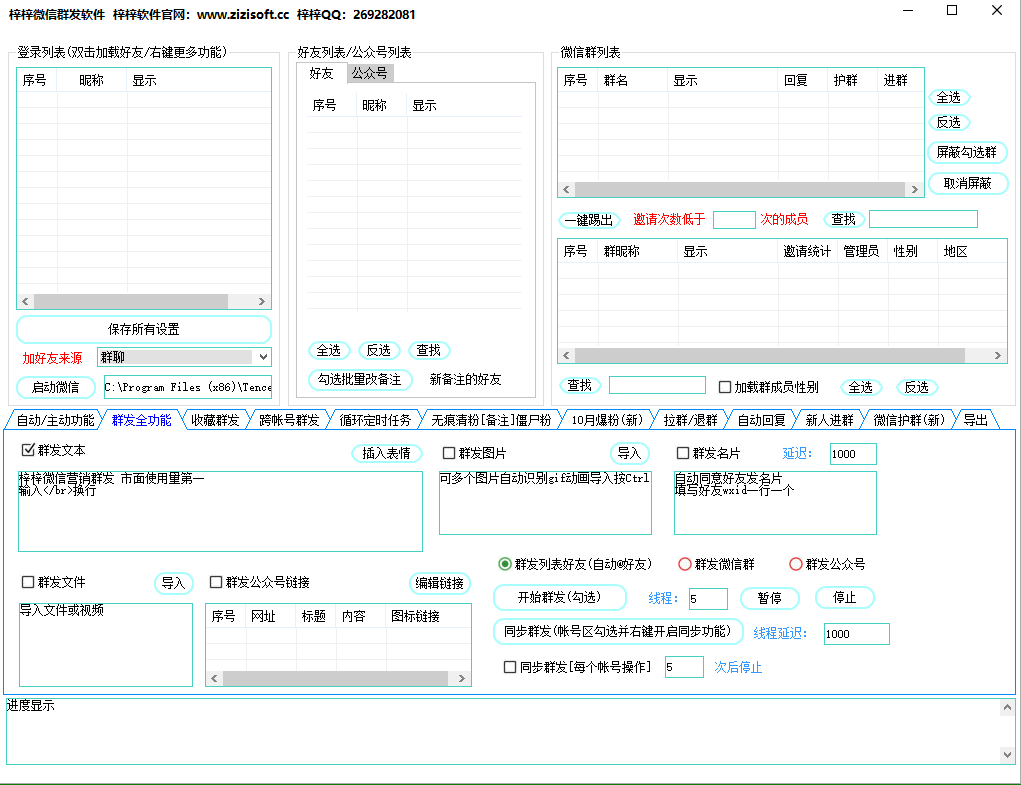Click 屏蔽勾选群 to block selected groups

(967, 152)
